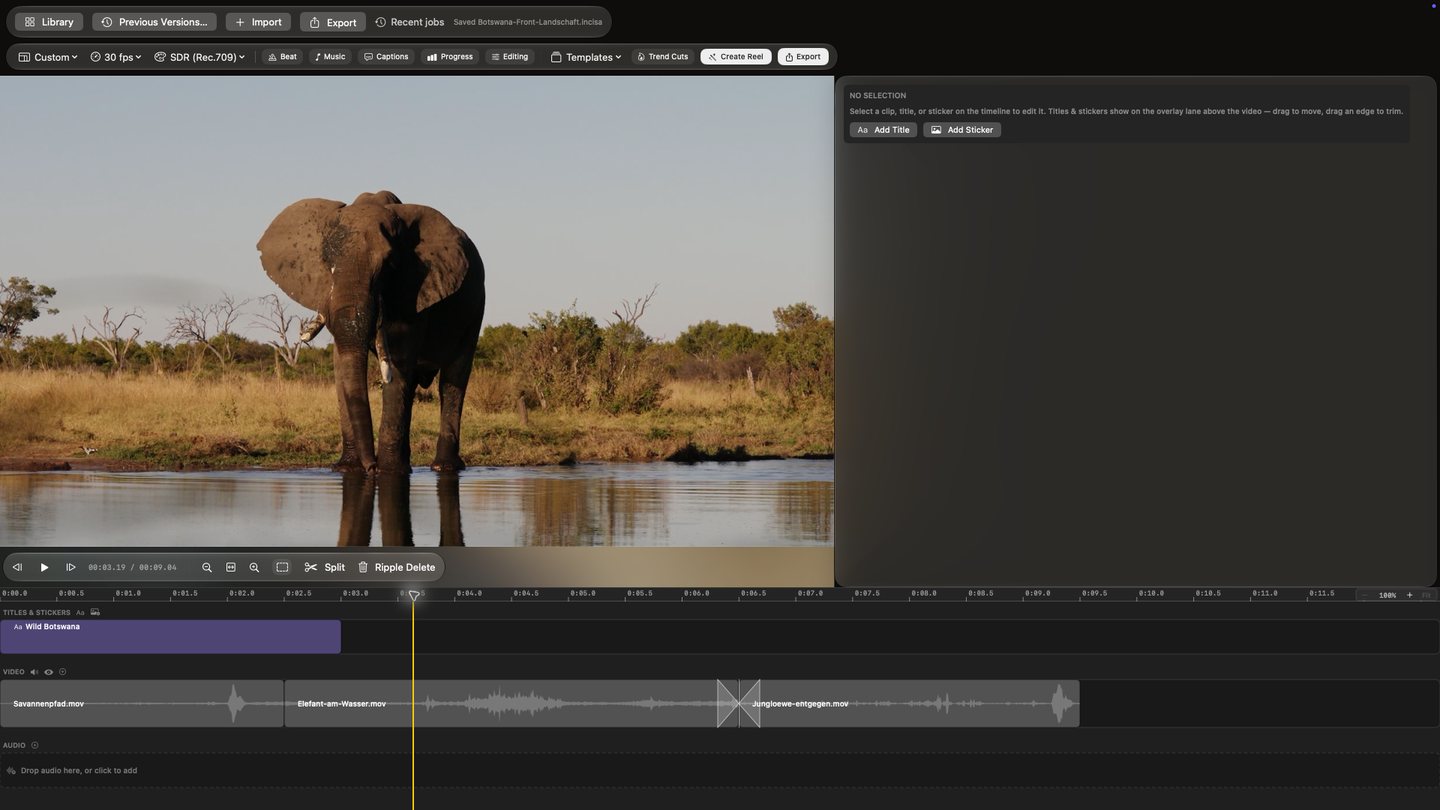Select the Wild Botswana title clip
The height and width of the screenshot is (810, 1440).
click(170, 636)
